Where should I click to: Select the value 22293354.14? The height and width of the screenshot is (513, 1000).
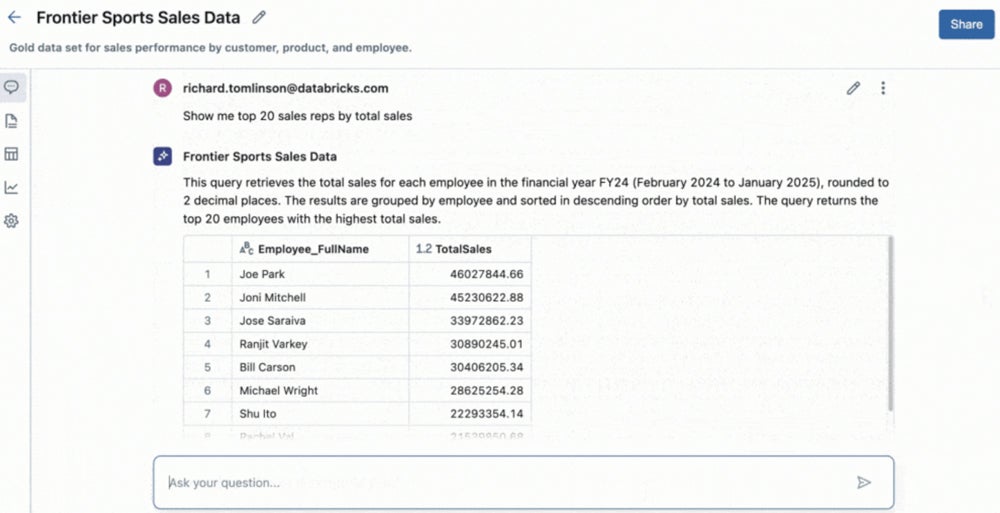[487, 413]
